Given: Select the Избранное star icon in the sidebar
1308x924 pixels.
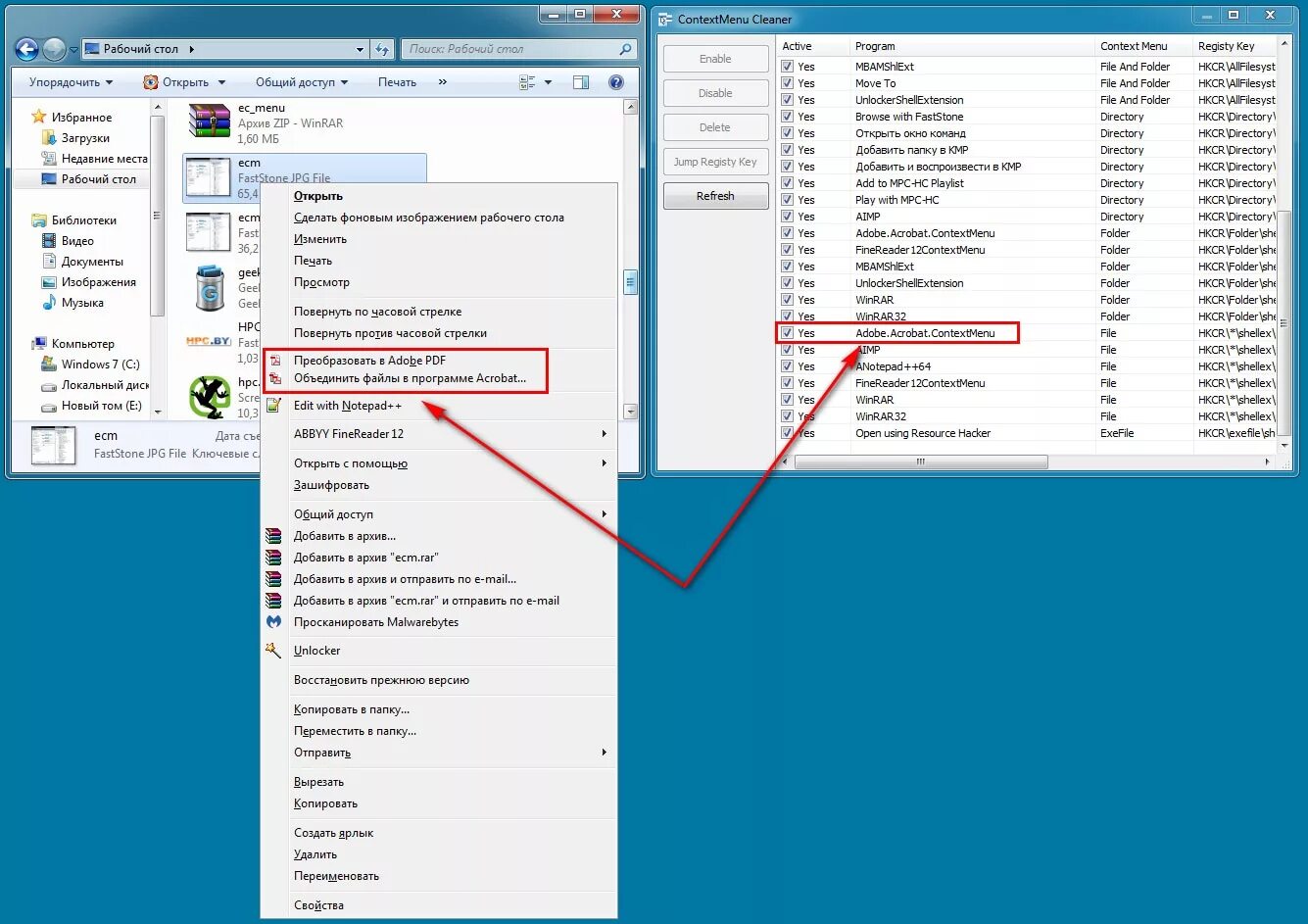Looking at the screenshot, I should pyautogui.click(x=39, y=117).
